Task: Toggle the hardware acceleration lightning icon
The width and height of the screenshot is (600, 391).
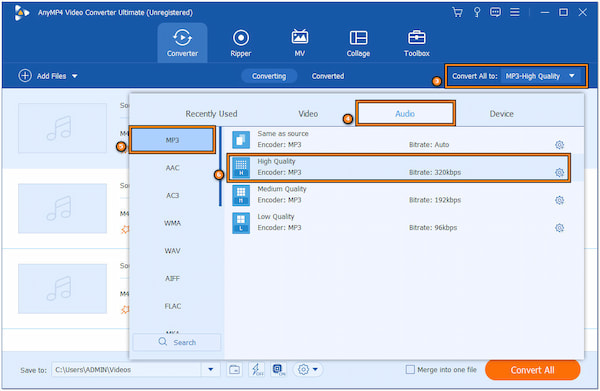Action: point(257,370)
